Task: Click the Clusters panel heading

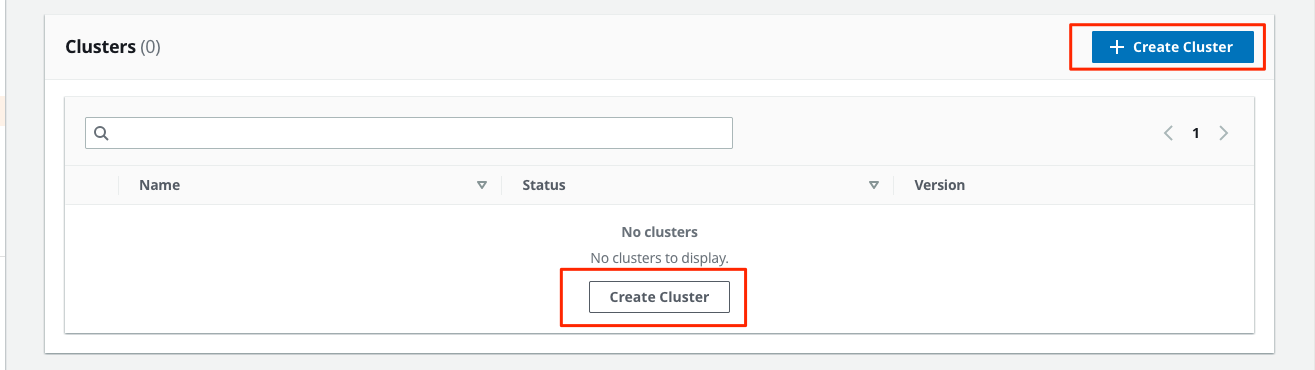Action: click(100, 47)
